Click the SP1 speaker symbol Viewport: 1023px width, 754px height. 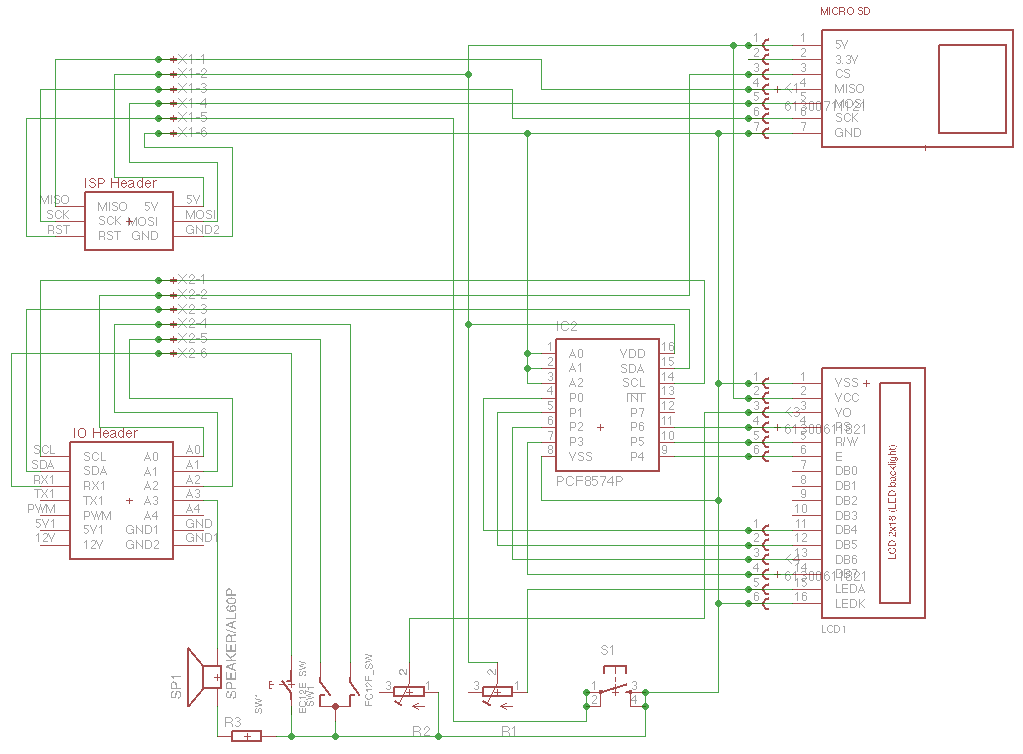pos(204,677)
